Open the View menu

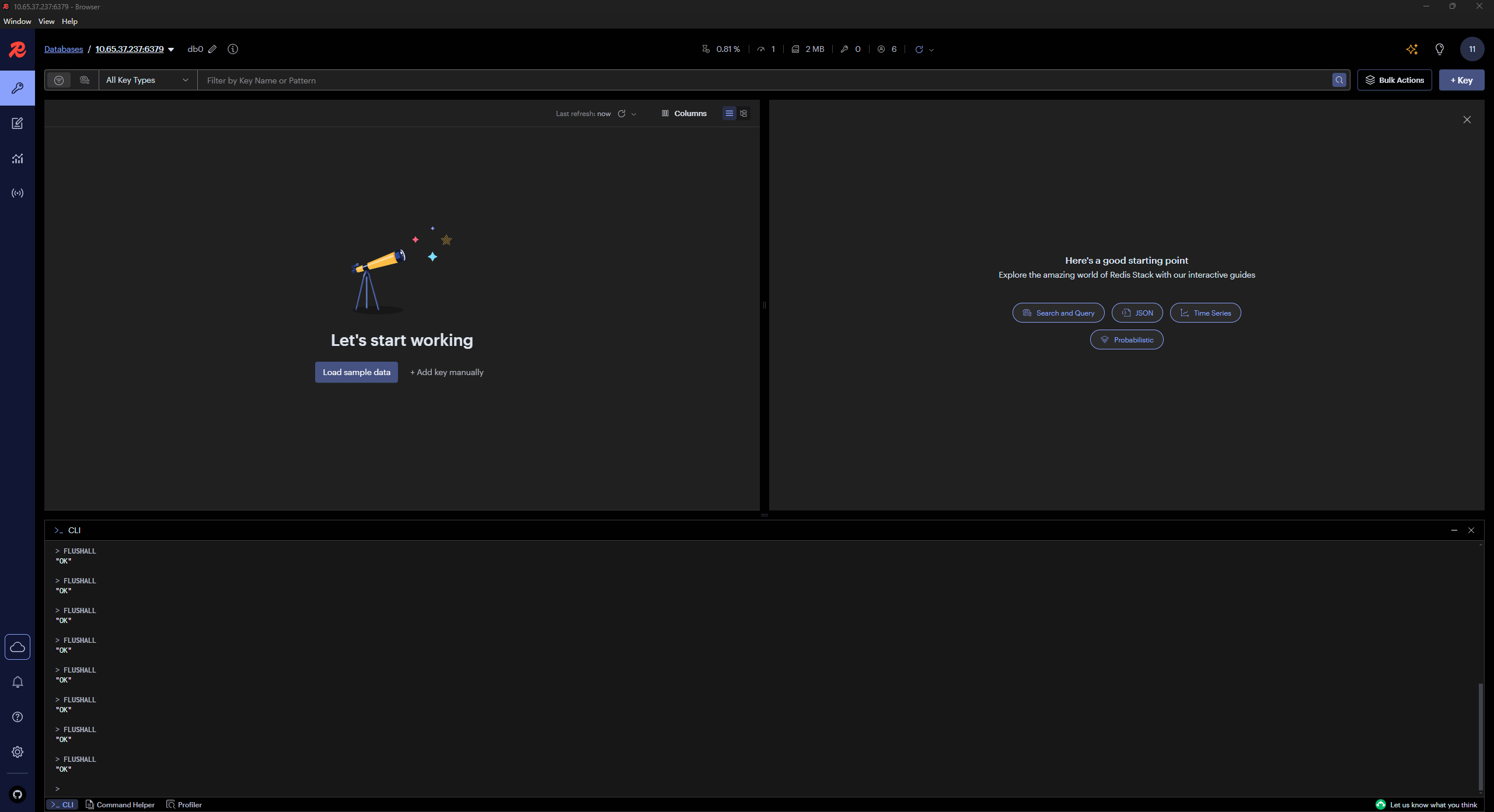(46, 22)
